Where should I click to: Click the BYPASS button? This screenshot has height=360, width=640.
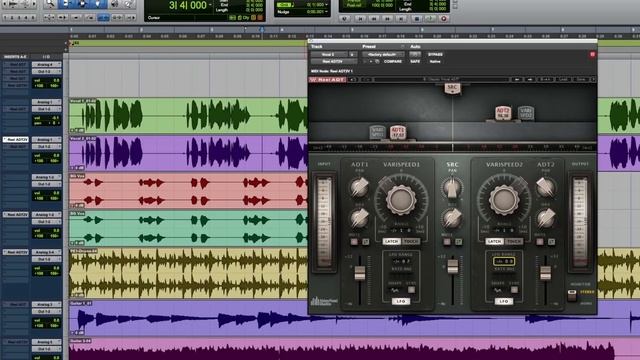435,54
